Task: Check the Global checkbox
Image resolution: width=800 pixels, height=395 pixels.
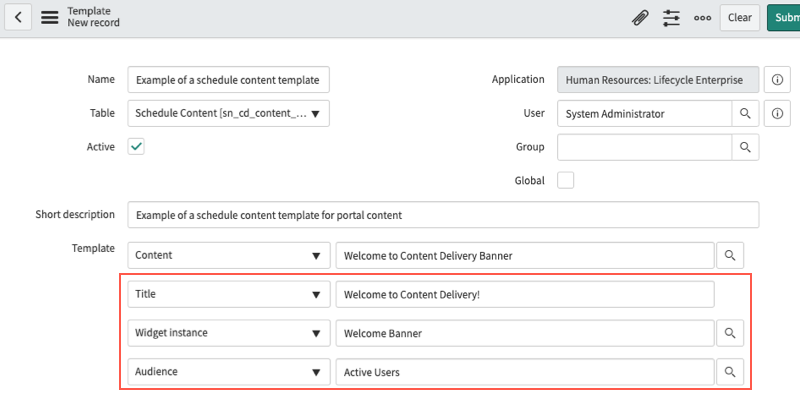Action: coord(566,180)
